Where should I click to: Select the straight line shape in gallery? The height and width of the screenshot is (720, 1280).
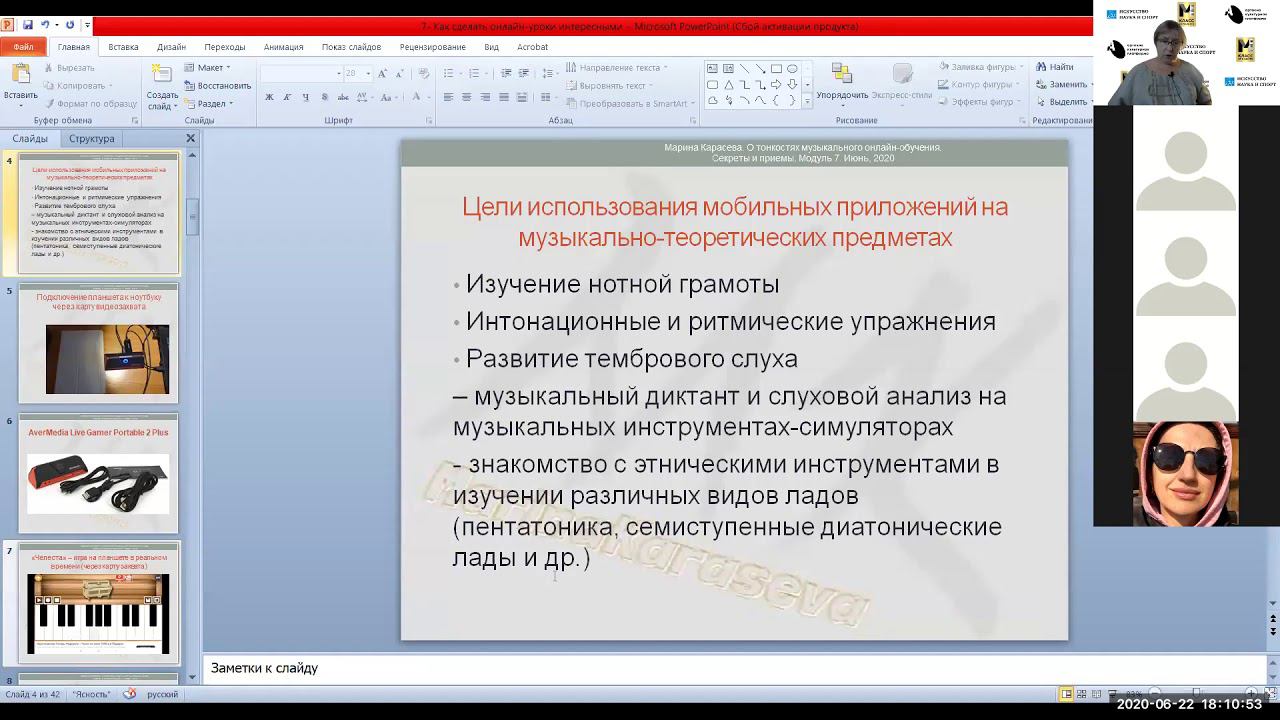(x=744, y=69)
